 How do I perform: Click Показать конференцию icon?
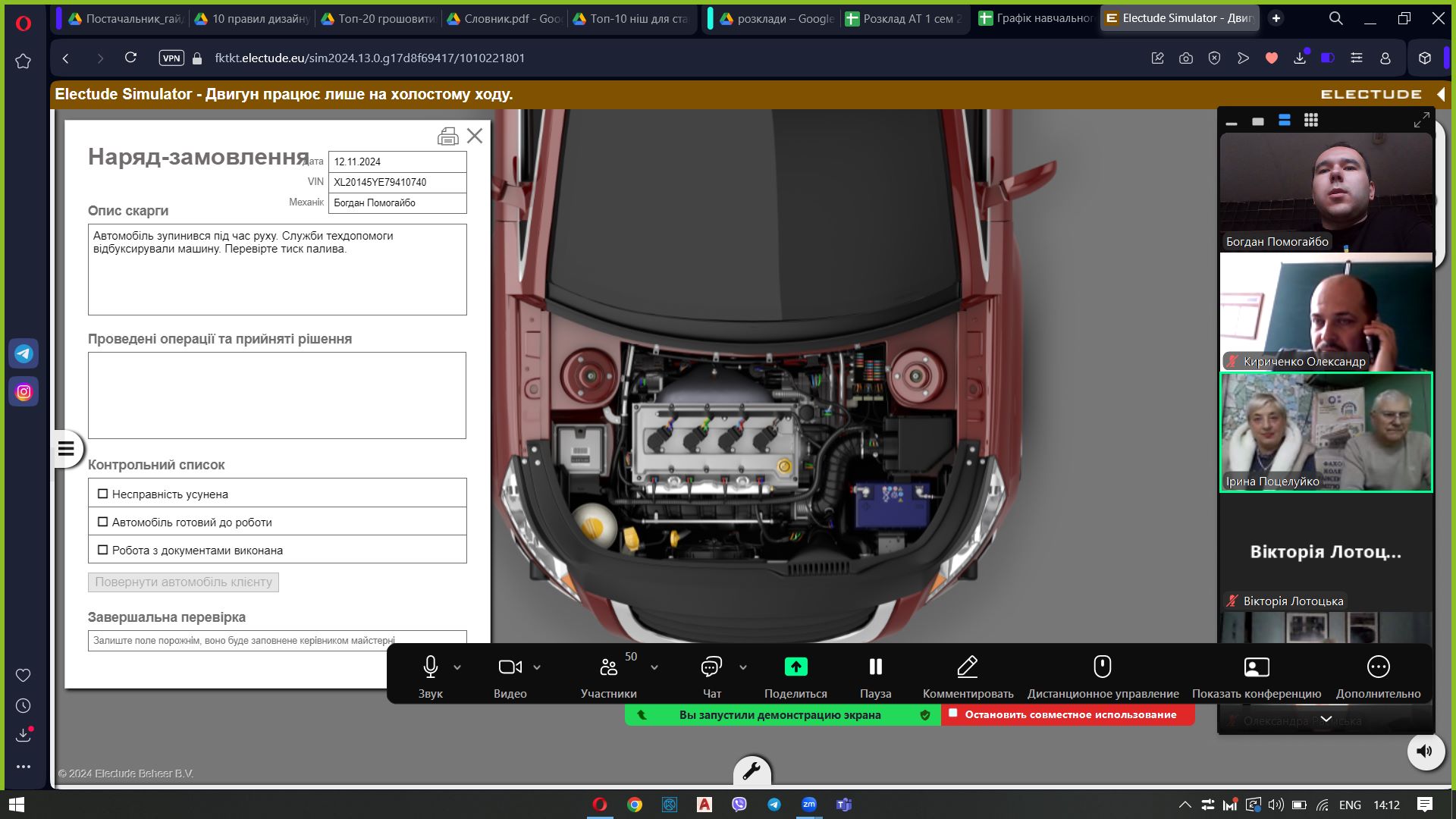click(1256, 667)
